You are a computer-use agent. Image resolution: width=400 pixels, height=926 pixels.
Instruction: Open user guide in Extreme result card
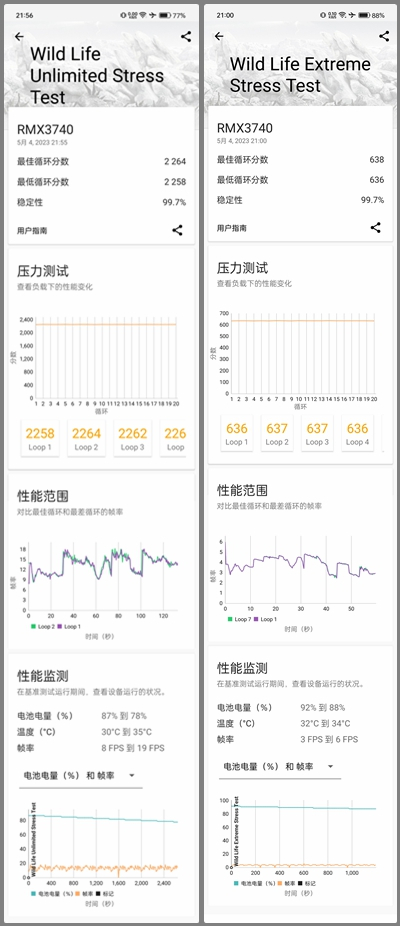232,228
